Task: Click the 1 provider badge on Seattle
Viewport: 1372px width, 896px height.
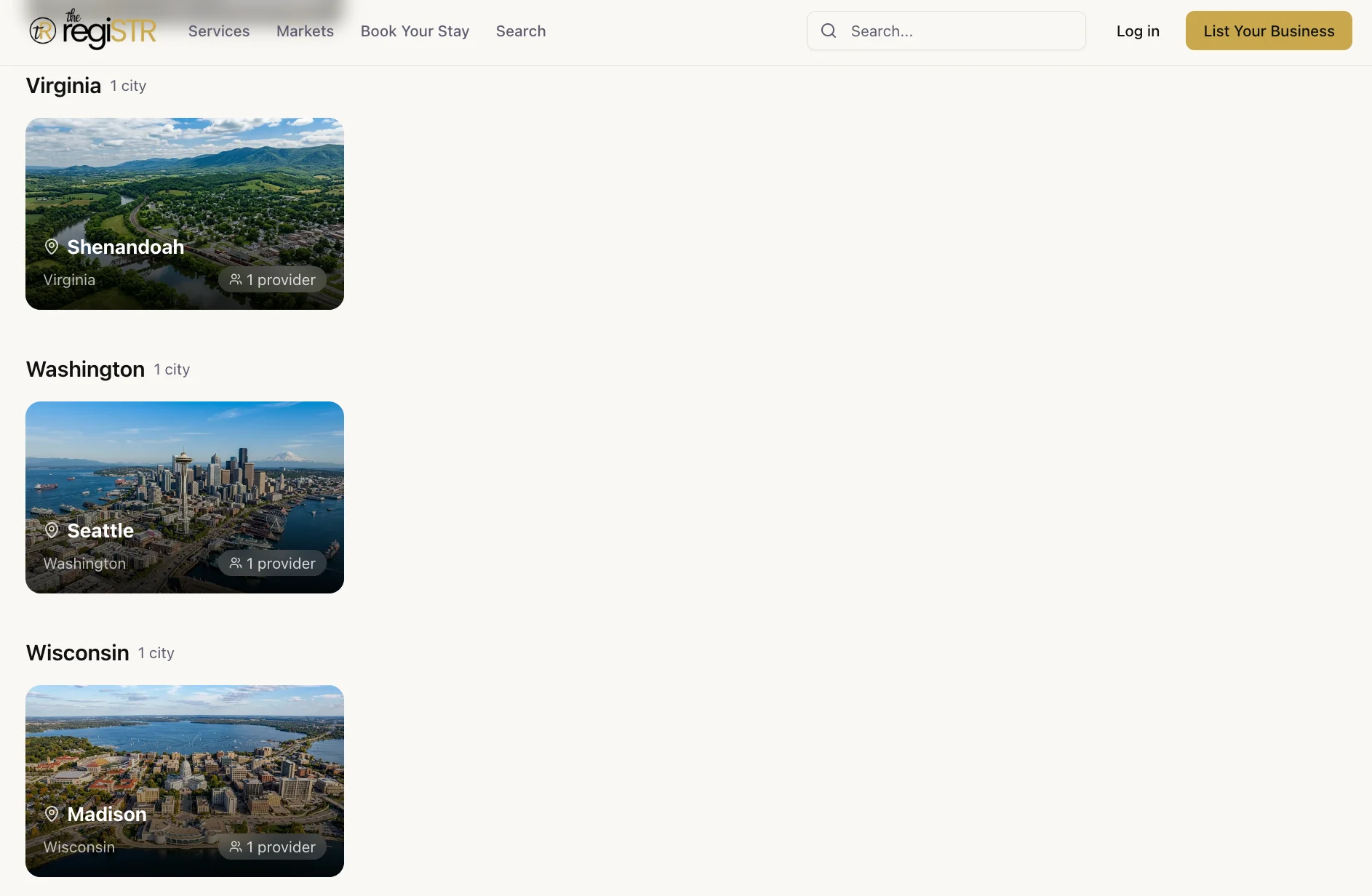Action: [272, 563]
